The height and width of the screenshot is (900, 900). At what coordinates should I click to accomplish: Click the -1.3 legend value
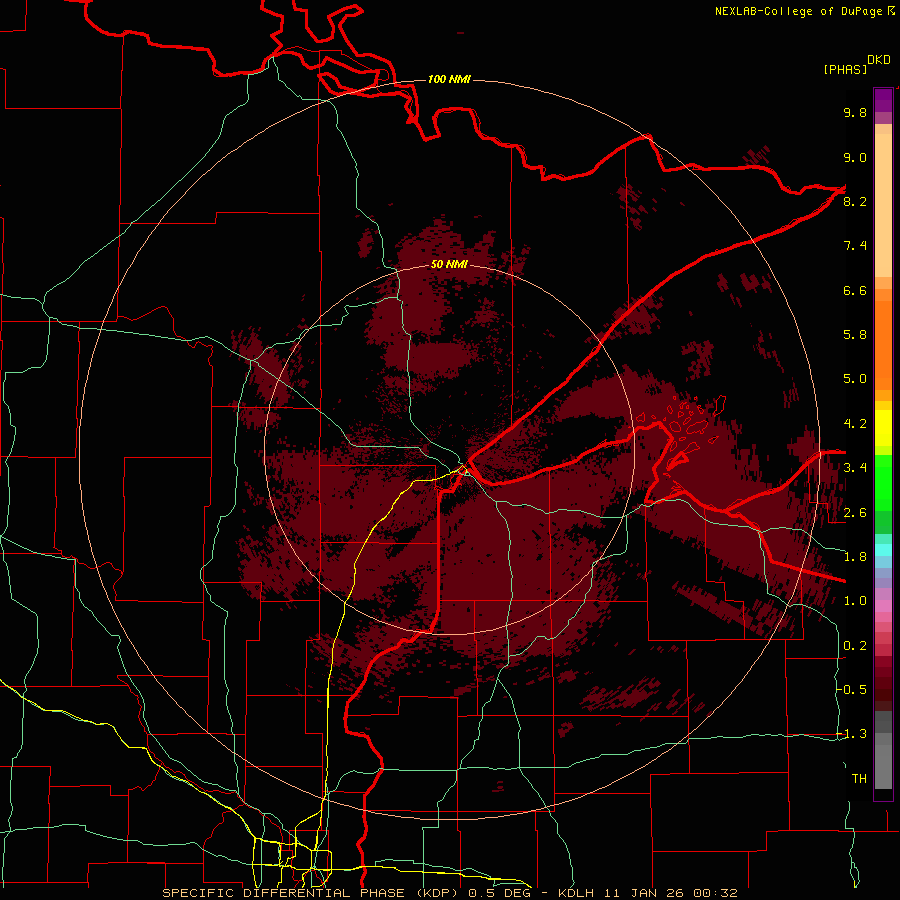pos(852,734)
